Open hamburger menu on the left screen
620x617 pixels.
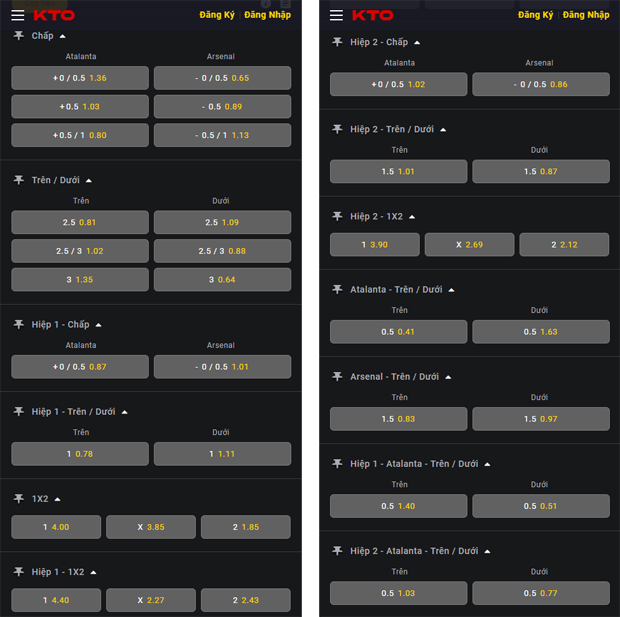(x=17, y=15)
